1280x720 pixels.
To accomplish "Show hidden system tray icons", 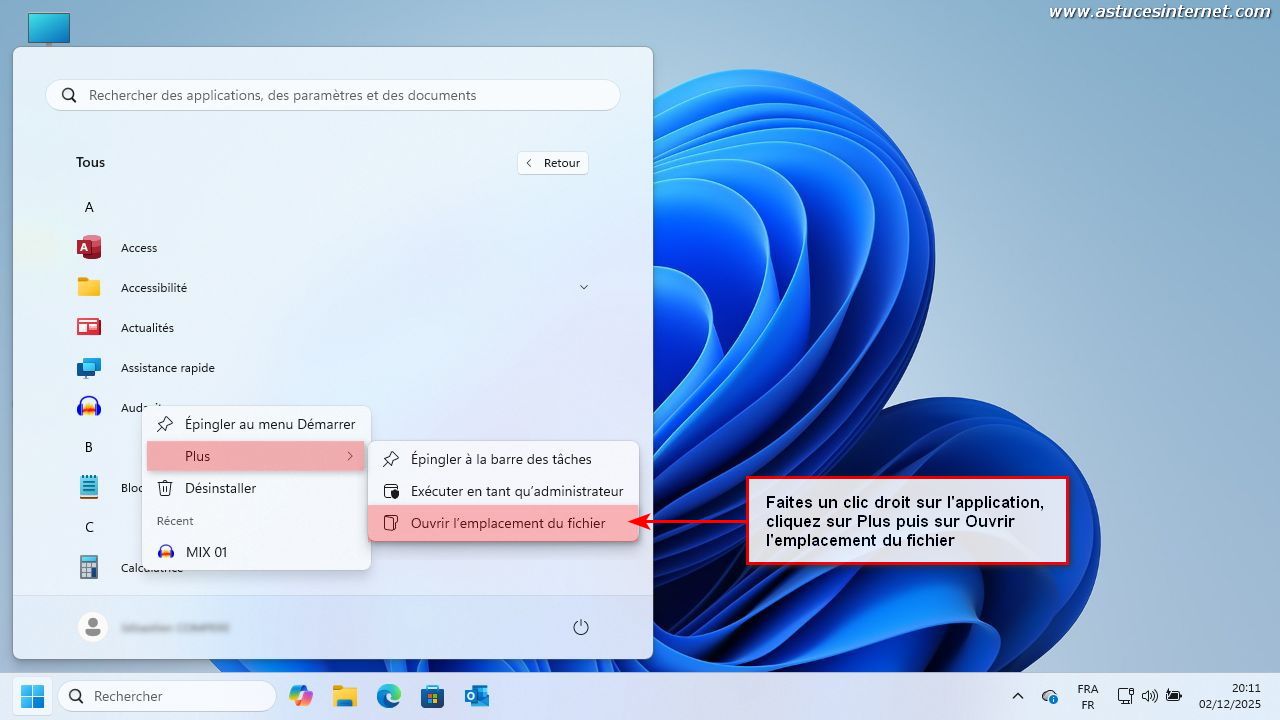I will click(1018, 696).
